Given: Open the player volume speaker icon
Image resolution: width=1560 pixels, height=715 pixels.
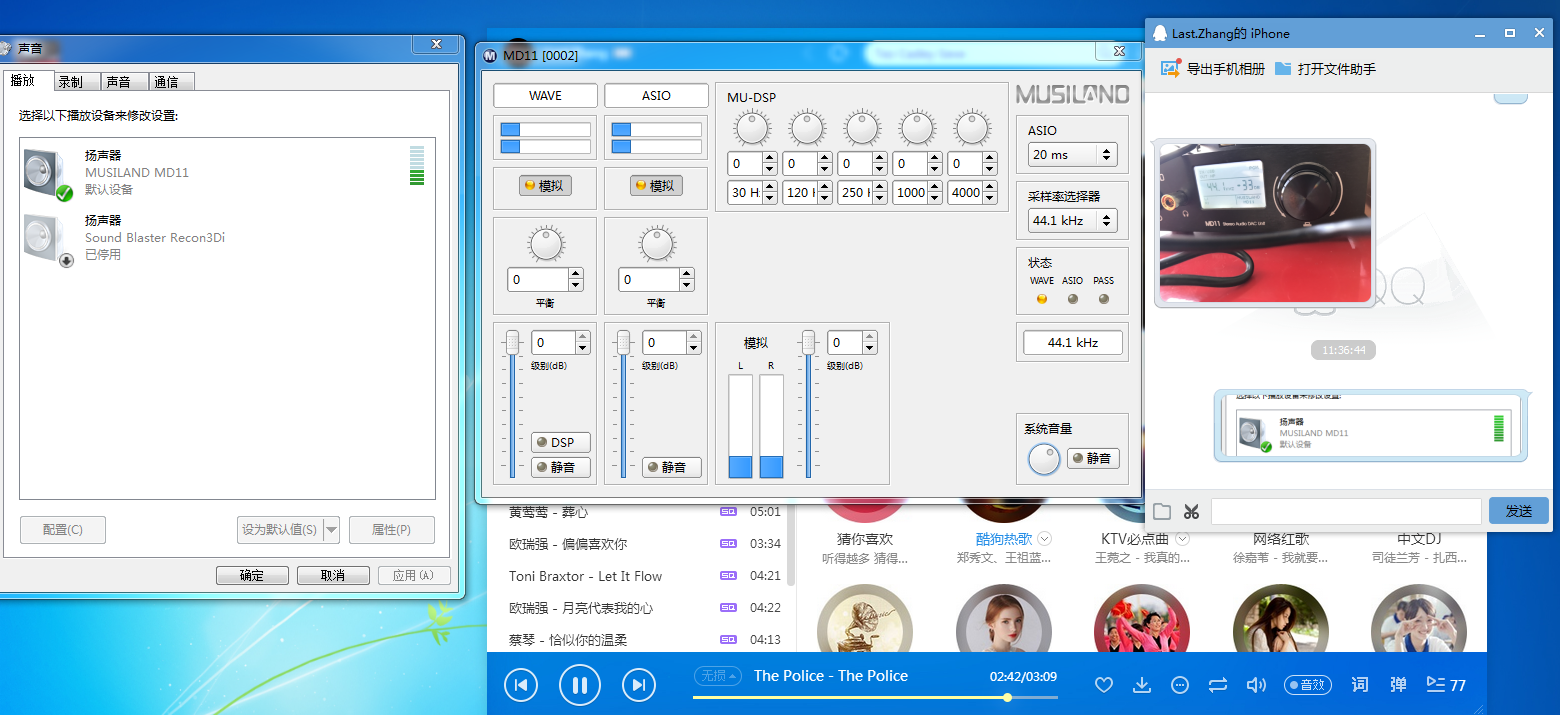Looking at the screenshot, I should click(1256, 685).
